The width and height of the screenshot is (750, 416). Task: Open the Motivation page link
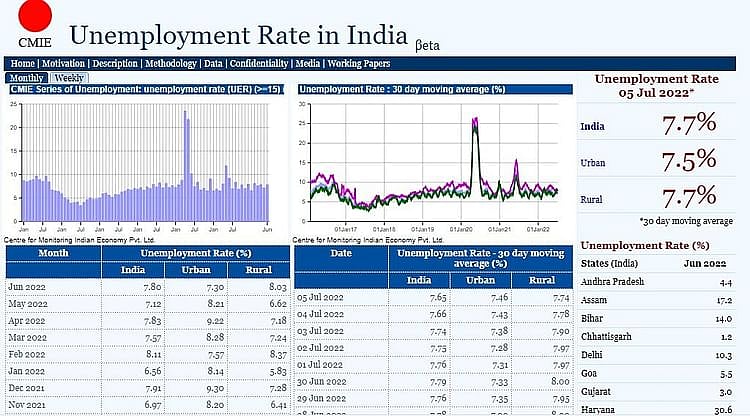point(63,64)
